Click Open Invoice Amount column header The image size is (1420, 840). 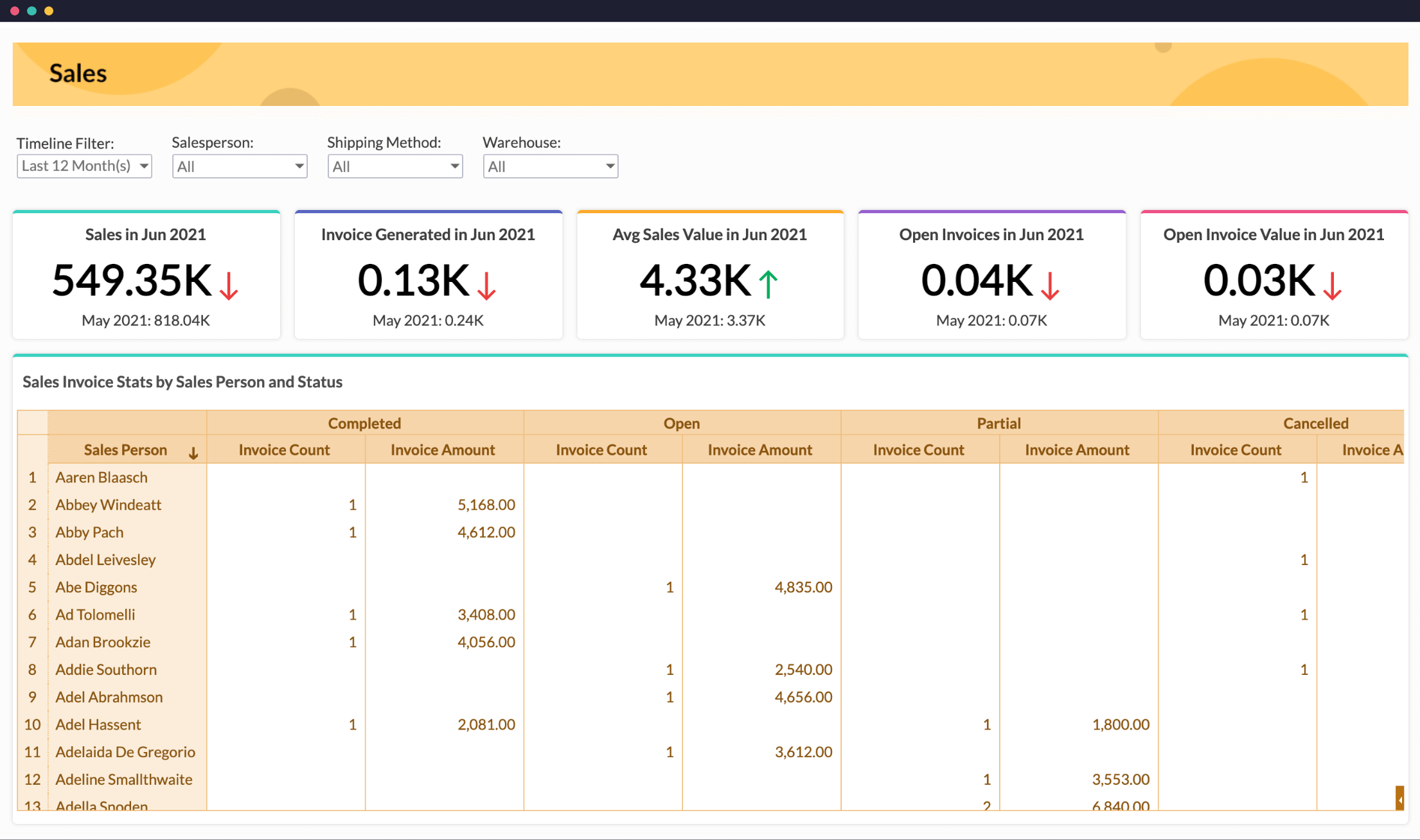[760, 450]
